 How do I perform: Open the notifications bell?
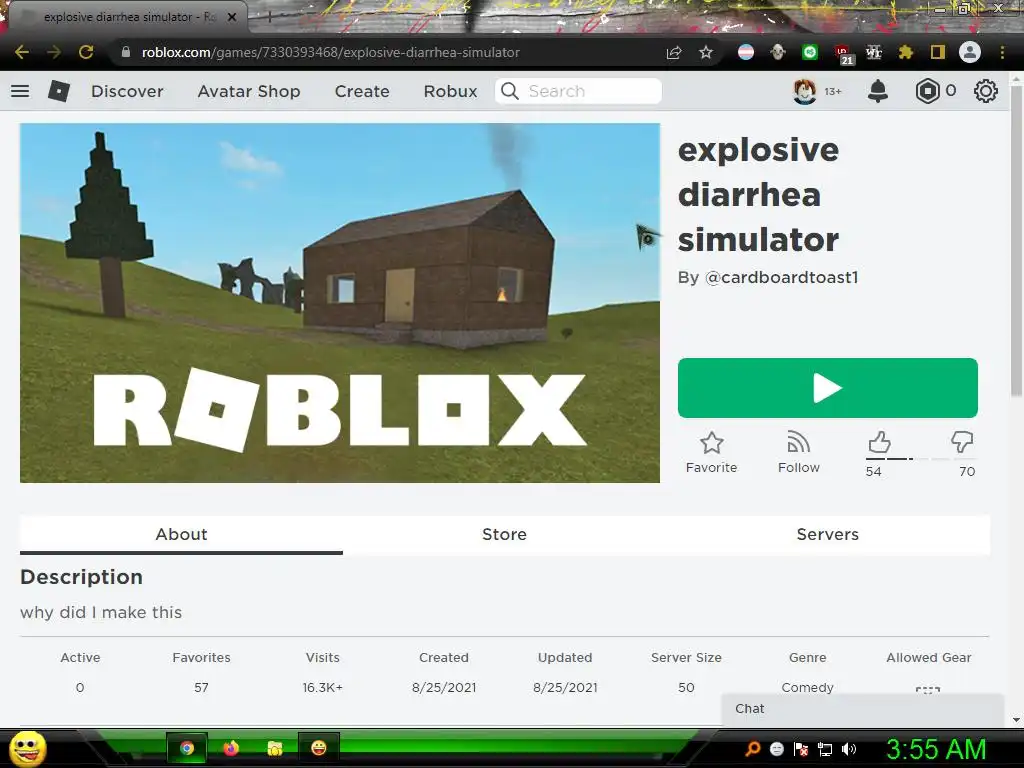(878, 91)
